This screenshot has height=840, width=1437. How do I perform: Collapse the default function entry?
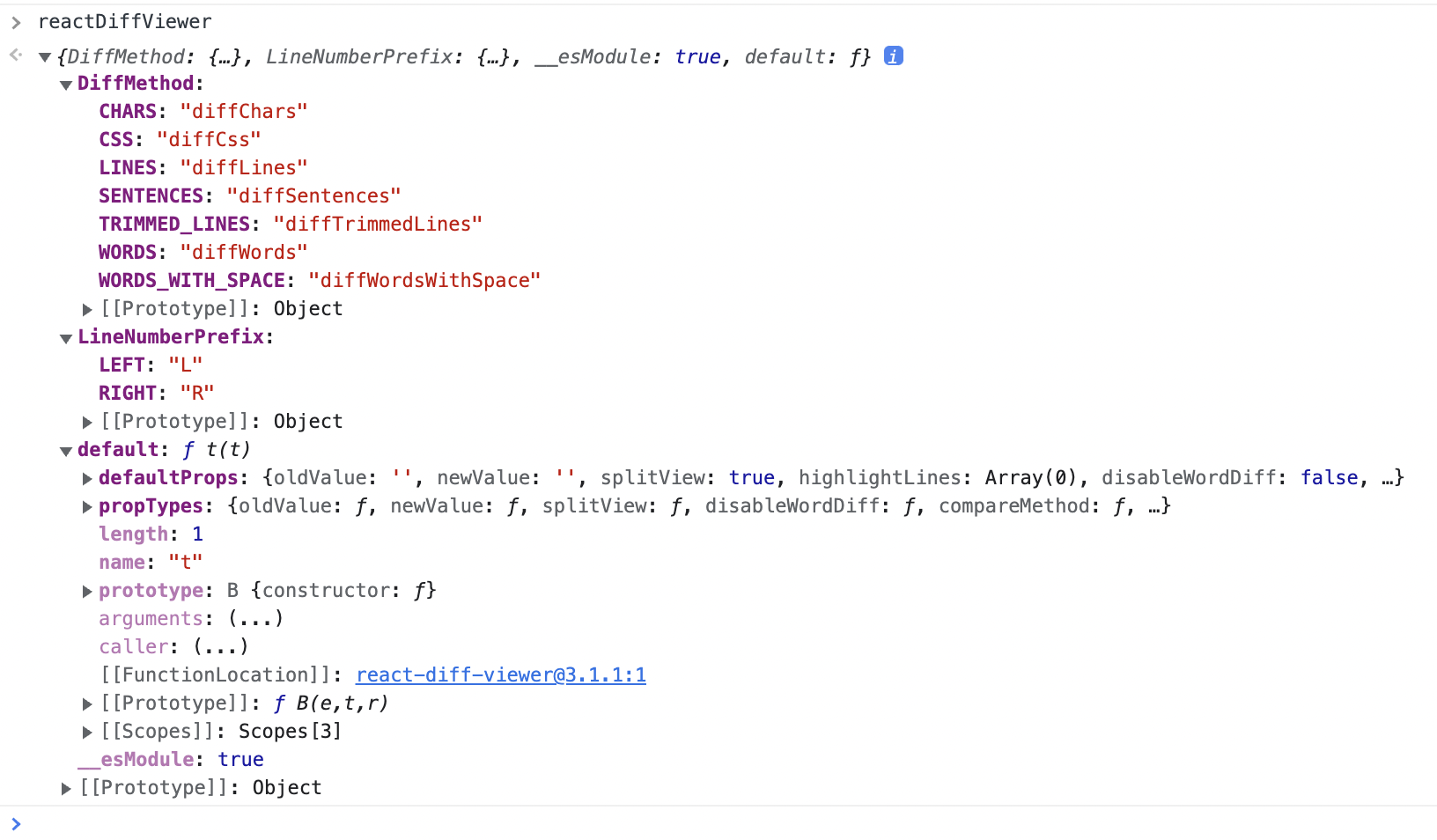pos(66,451)
